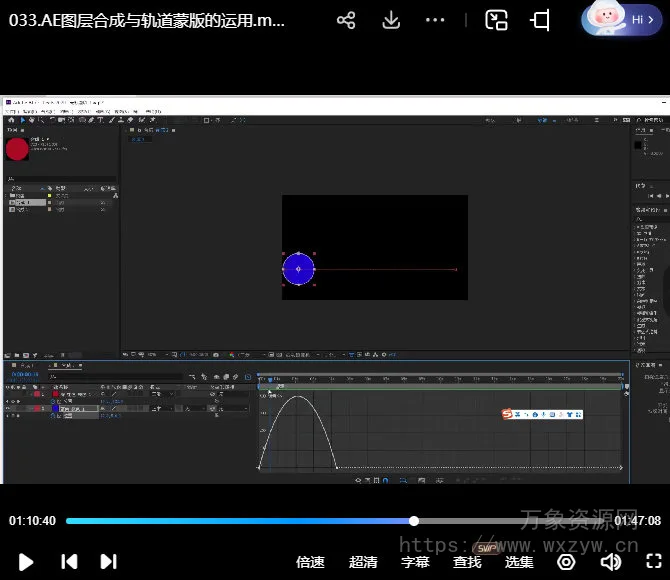
Task: Click the download icon in top bar
Action: tap(391, 20)
